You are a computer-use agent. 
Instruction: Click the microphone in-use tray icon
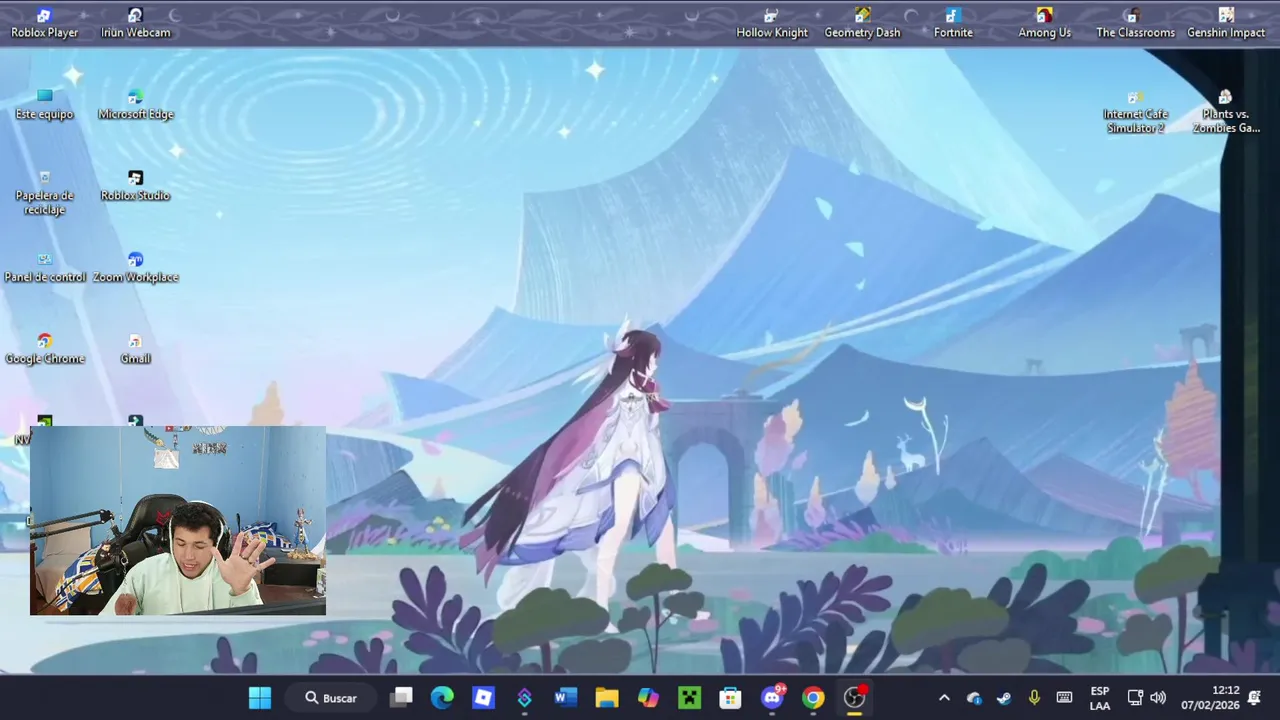1034,698
